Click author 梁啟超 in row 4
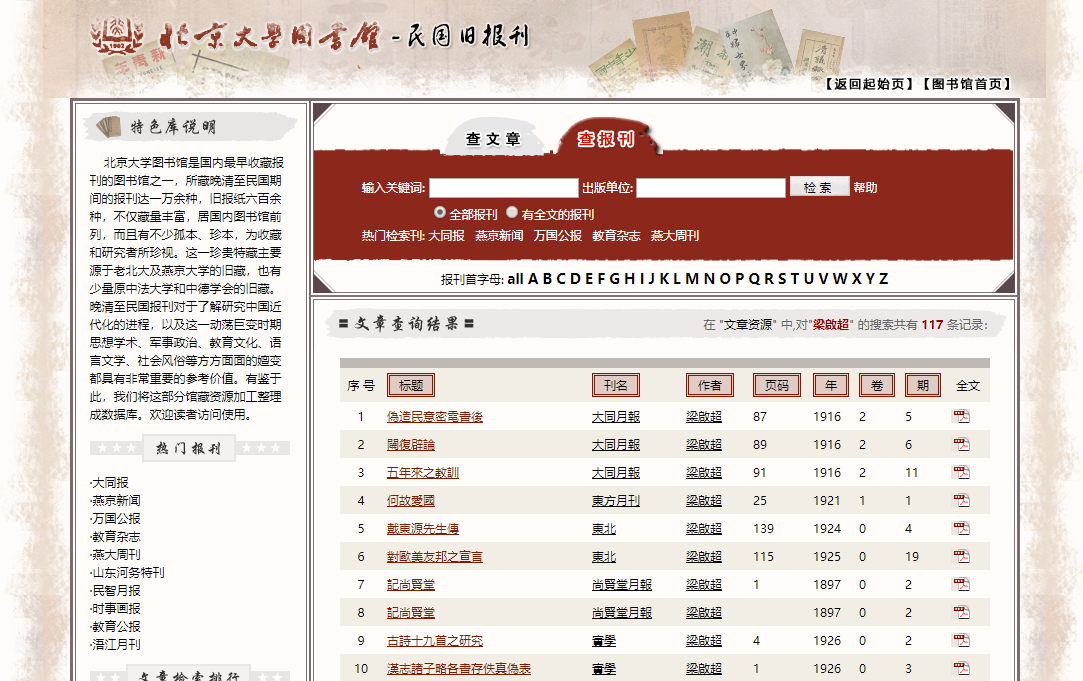 click(704, 501)
